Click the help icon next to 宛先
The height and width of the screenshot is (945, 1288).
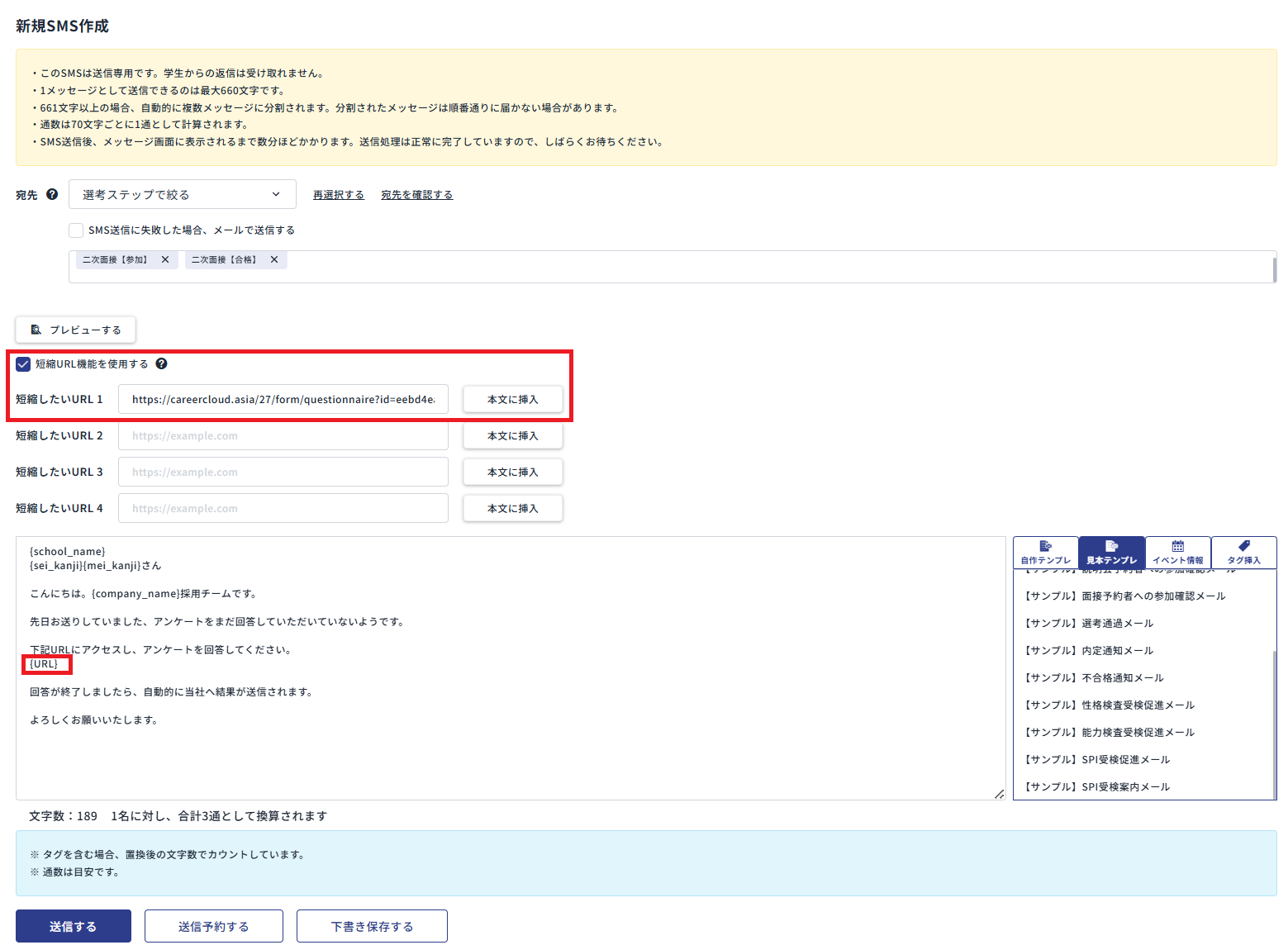coord(52,195)
